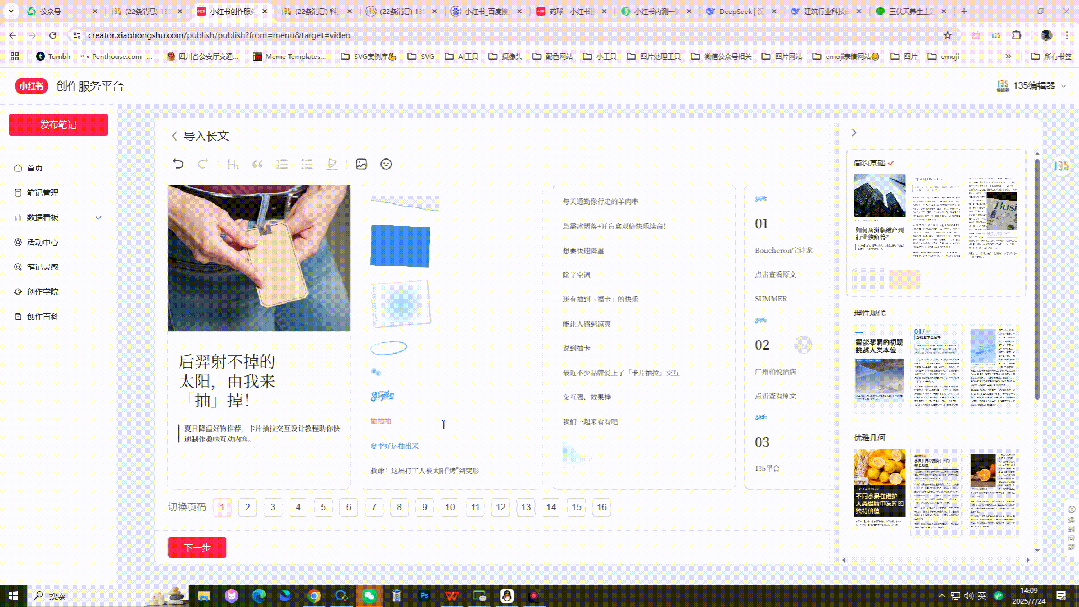Image resolution: width=1079 pixels, height=607 pixels.
Task: Apply H1 heading formatting icon
Action: (x=233, y=165)
